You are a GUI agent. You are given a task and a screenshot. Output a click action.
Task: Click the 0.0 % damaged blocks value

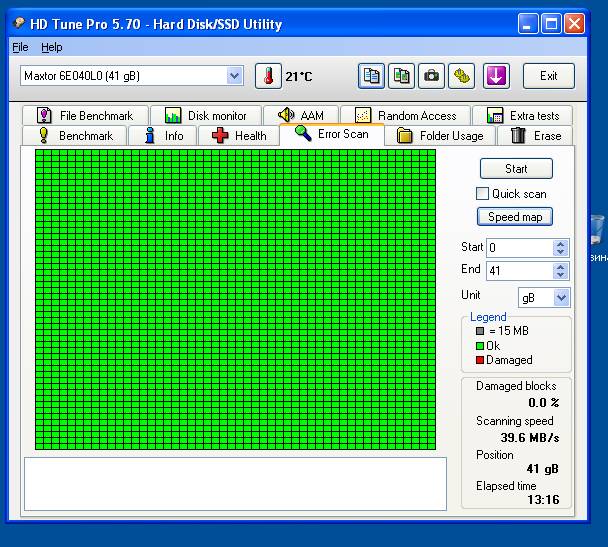click(544, 403)
